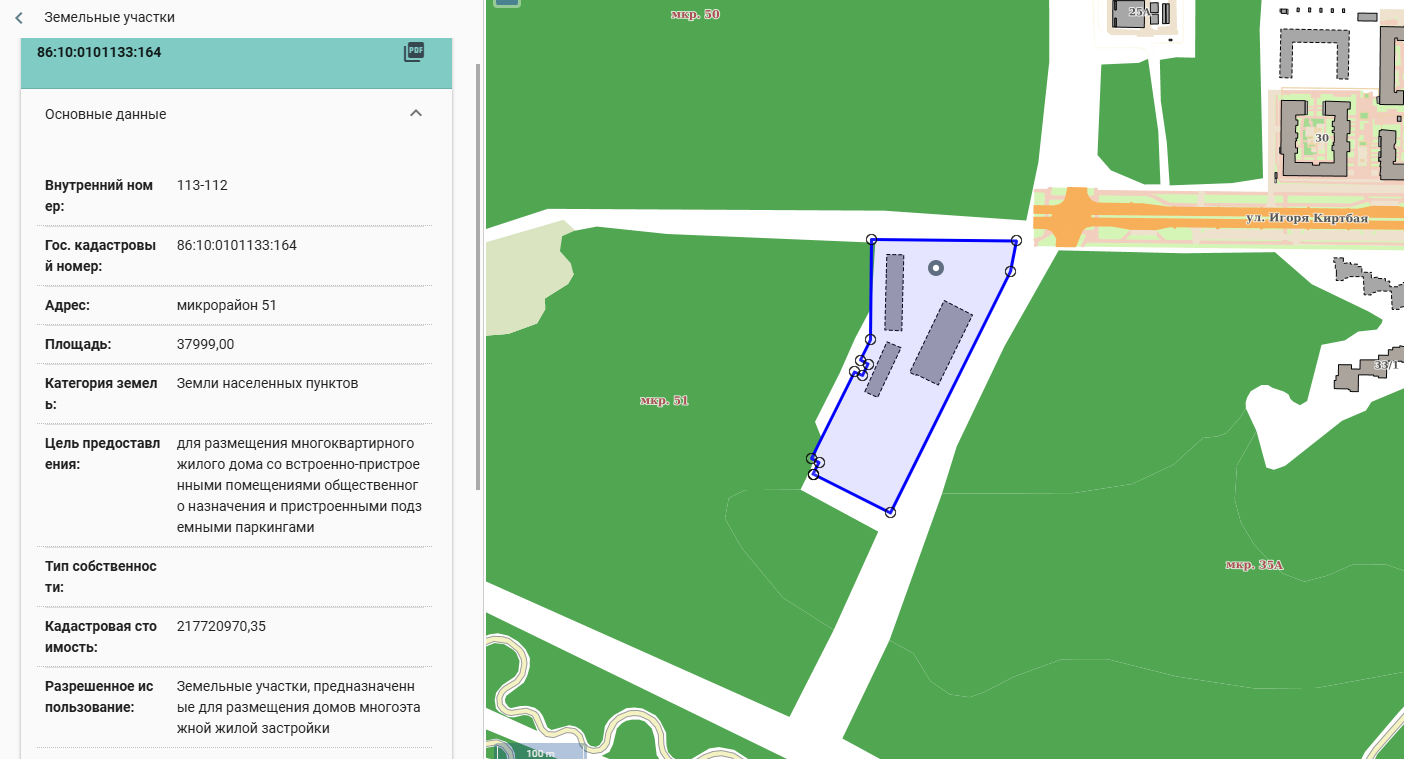Click the cadastral value 217720970,35
This screenshot has width=1404, height=759.
click(221, 627)
